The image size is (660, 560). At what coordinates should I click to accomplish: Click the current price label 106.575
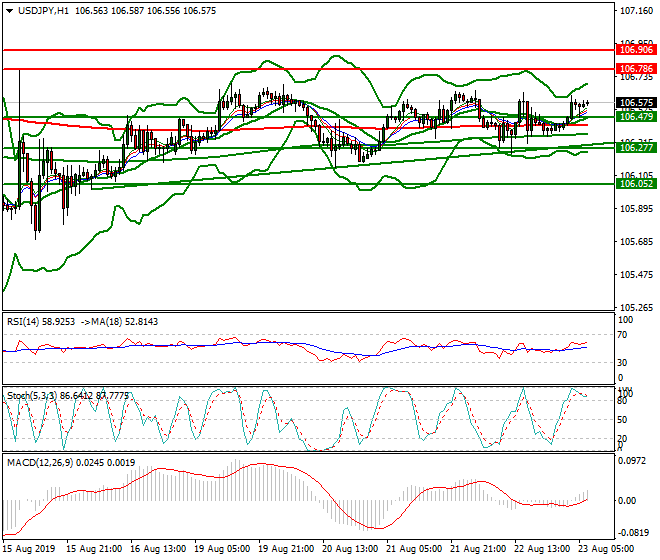coord(636,103)
